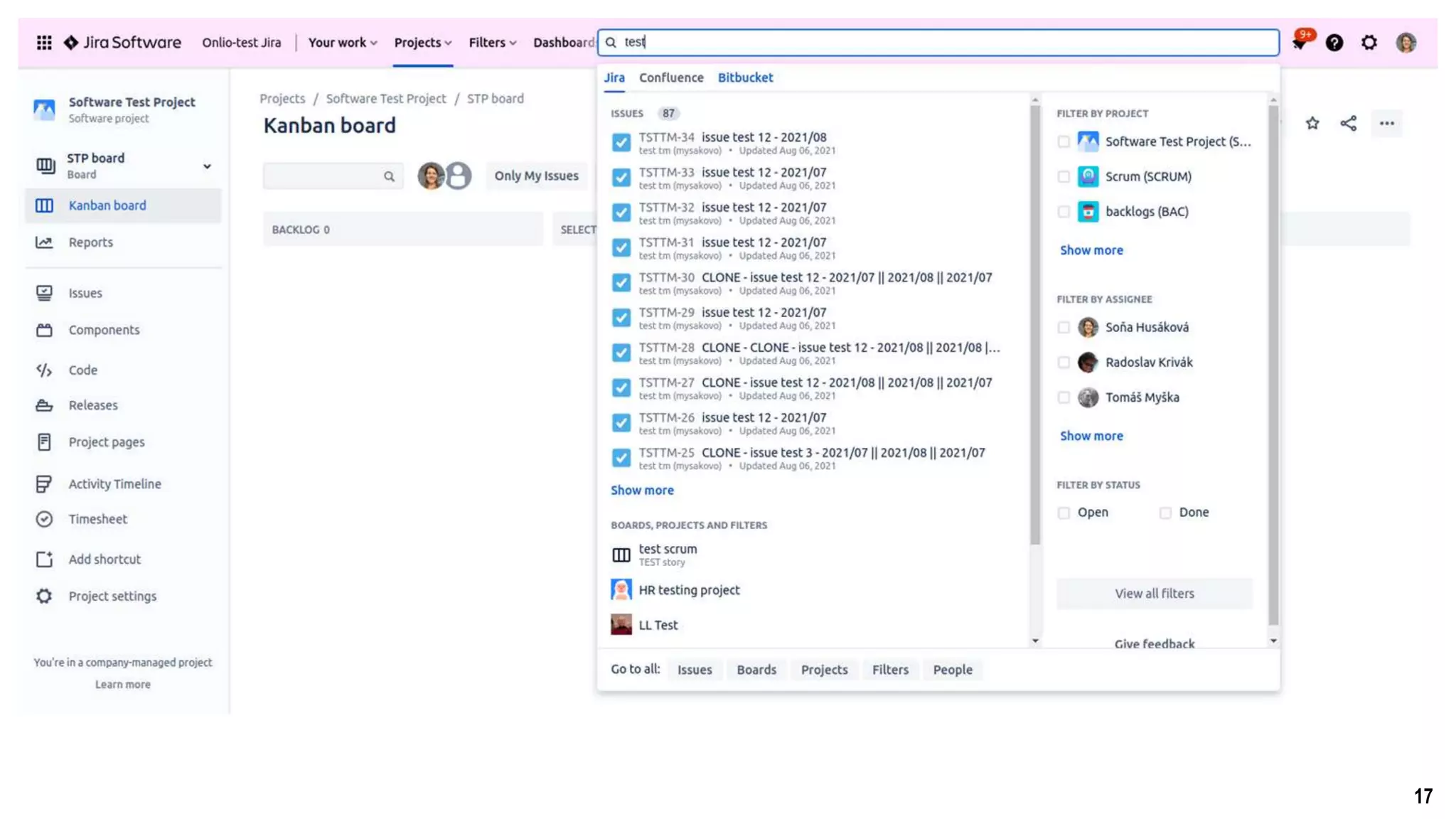Check the Radoslav Krivák assignee filter
Viewport: 1456px width, 819px height.
coord(1064,363)
